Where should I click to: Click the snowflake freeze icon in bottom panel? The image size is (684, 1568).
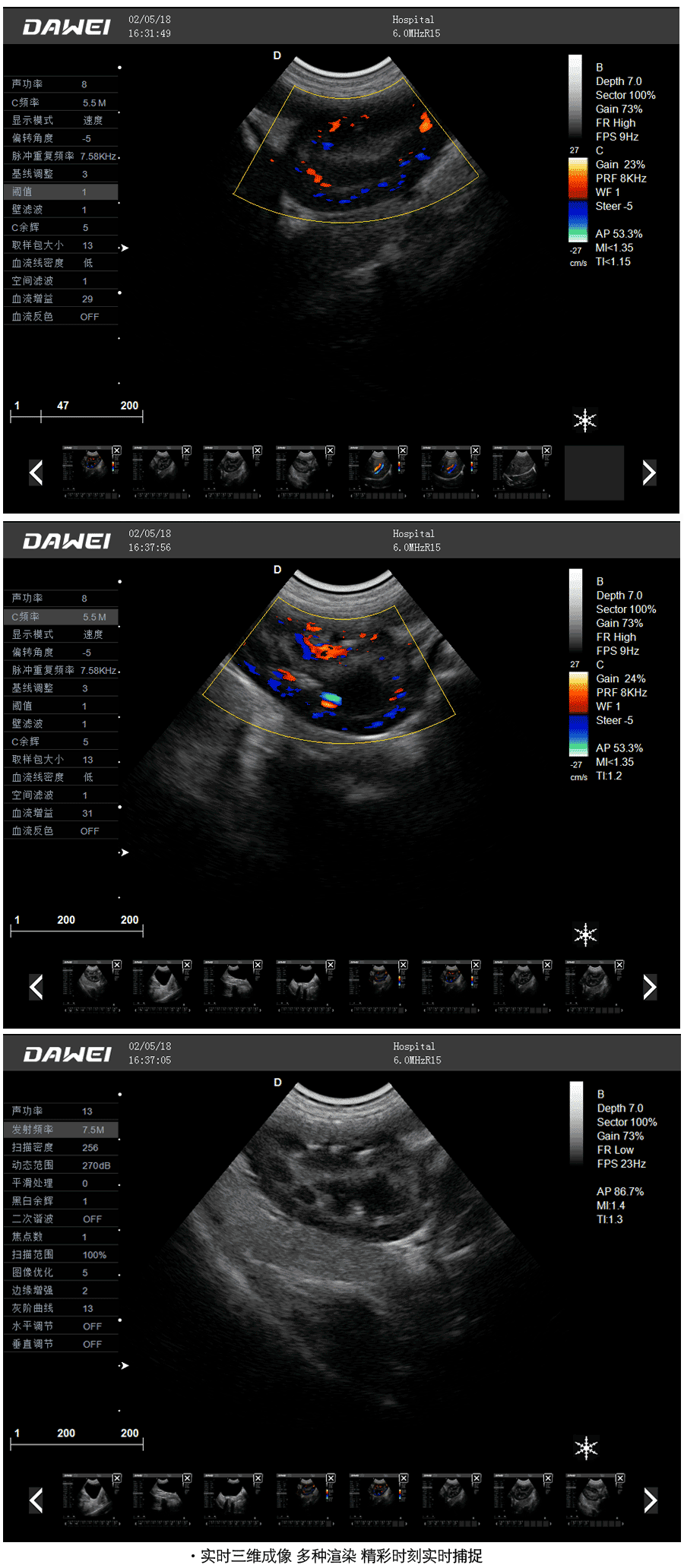pyautogui.click(x=586, y=1447)
